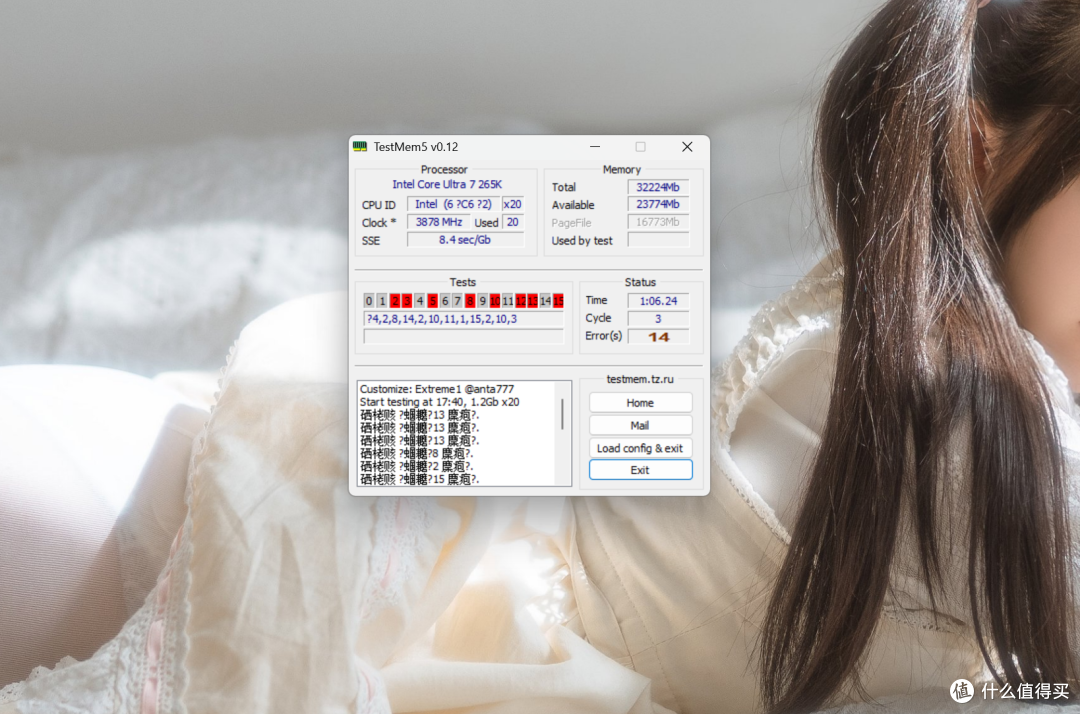1080x714 pixels.
Task: Minimize the TestMem5 window
Action: (595, 147)
